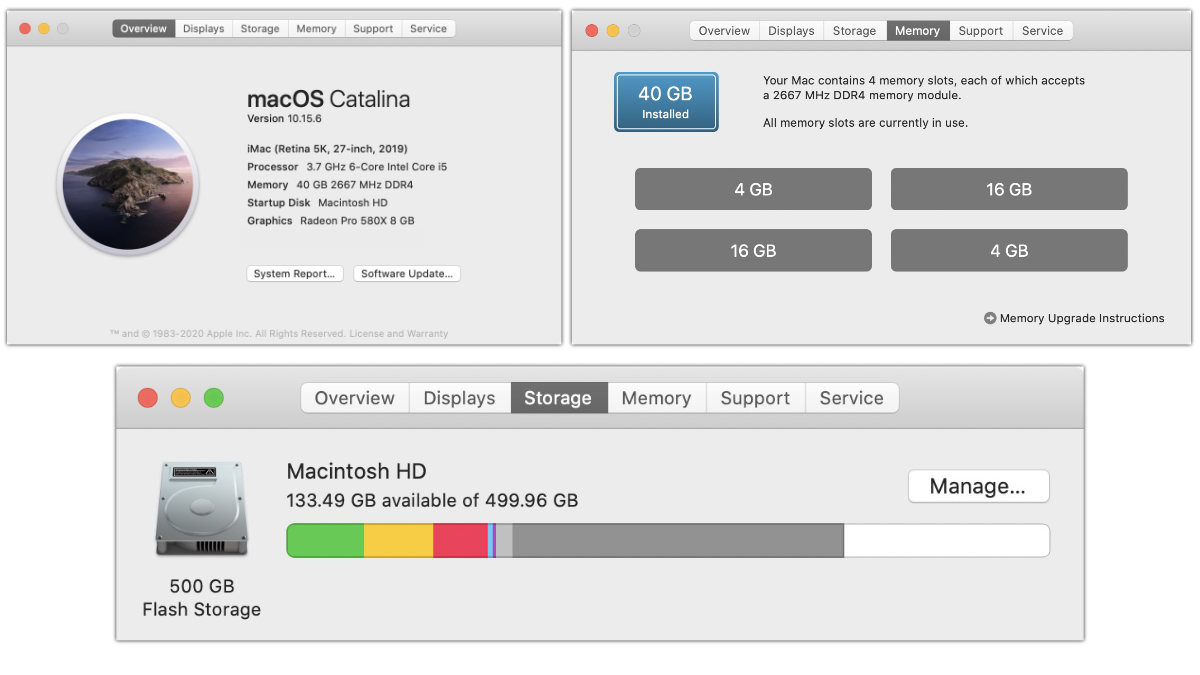Open Support tab in the Storage window
This screenshot has width=1200, height=675.
point(755,398)
